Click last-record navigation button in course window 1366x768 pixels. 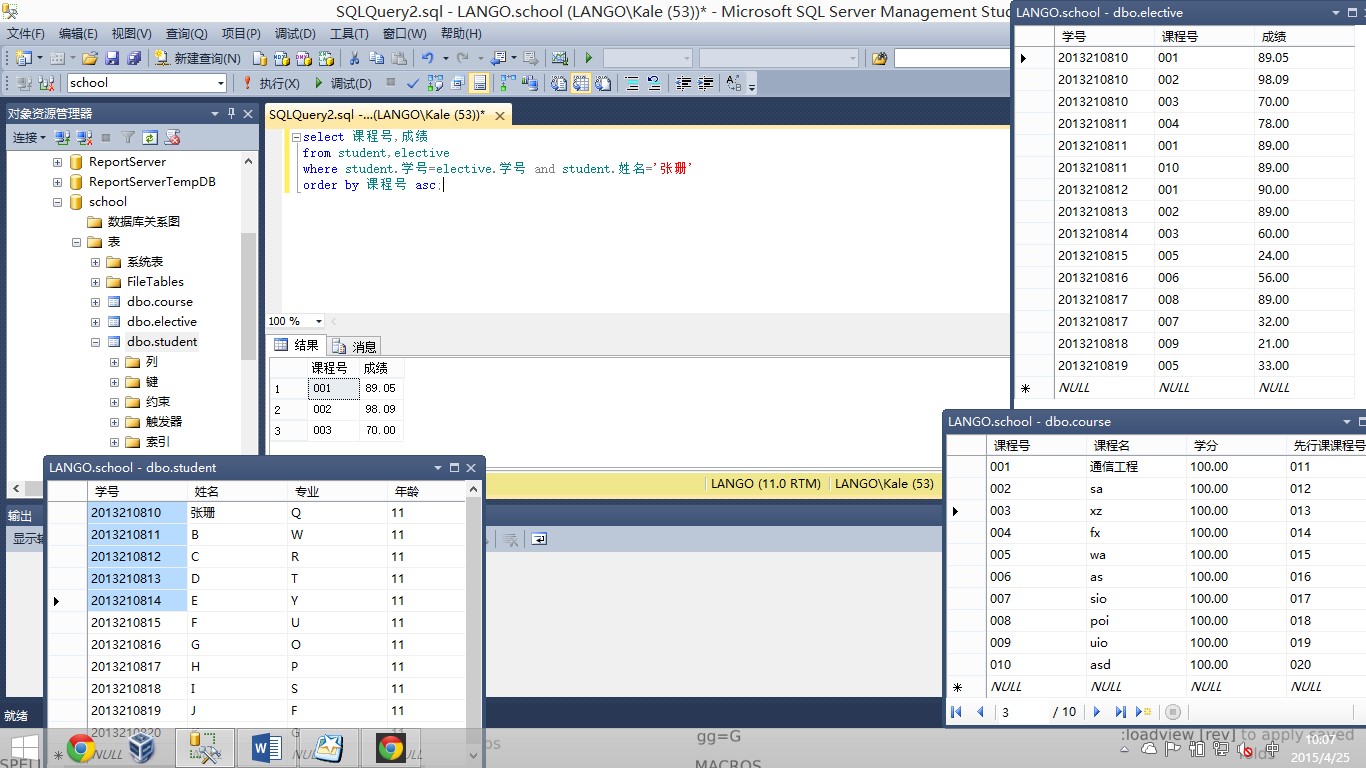1121,712
